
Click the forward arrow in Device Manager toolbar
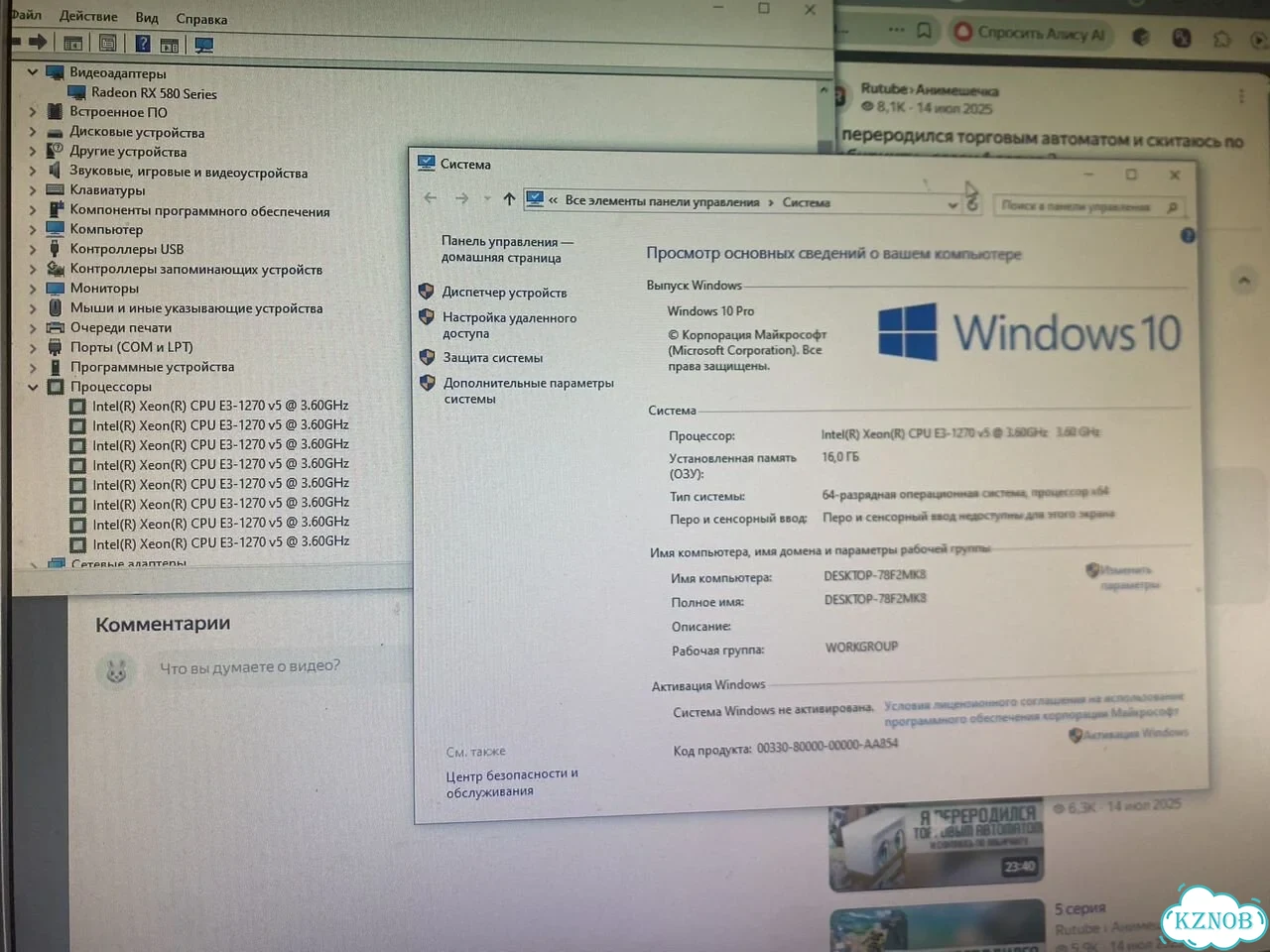point(38,42)
